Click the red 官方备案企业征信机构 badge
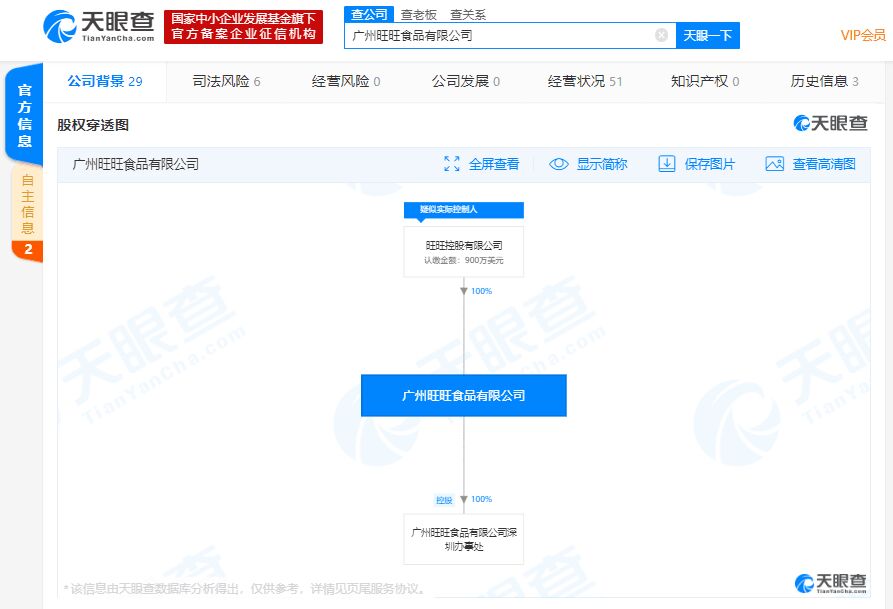The height and width of the screenshot is (609, 893). coord(243,26)
